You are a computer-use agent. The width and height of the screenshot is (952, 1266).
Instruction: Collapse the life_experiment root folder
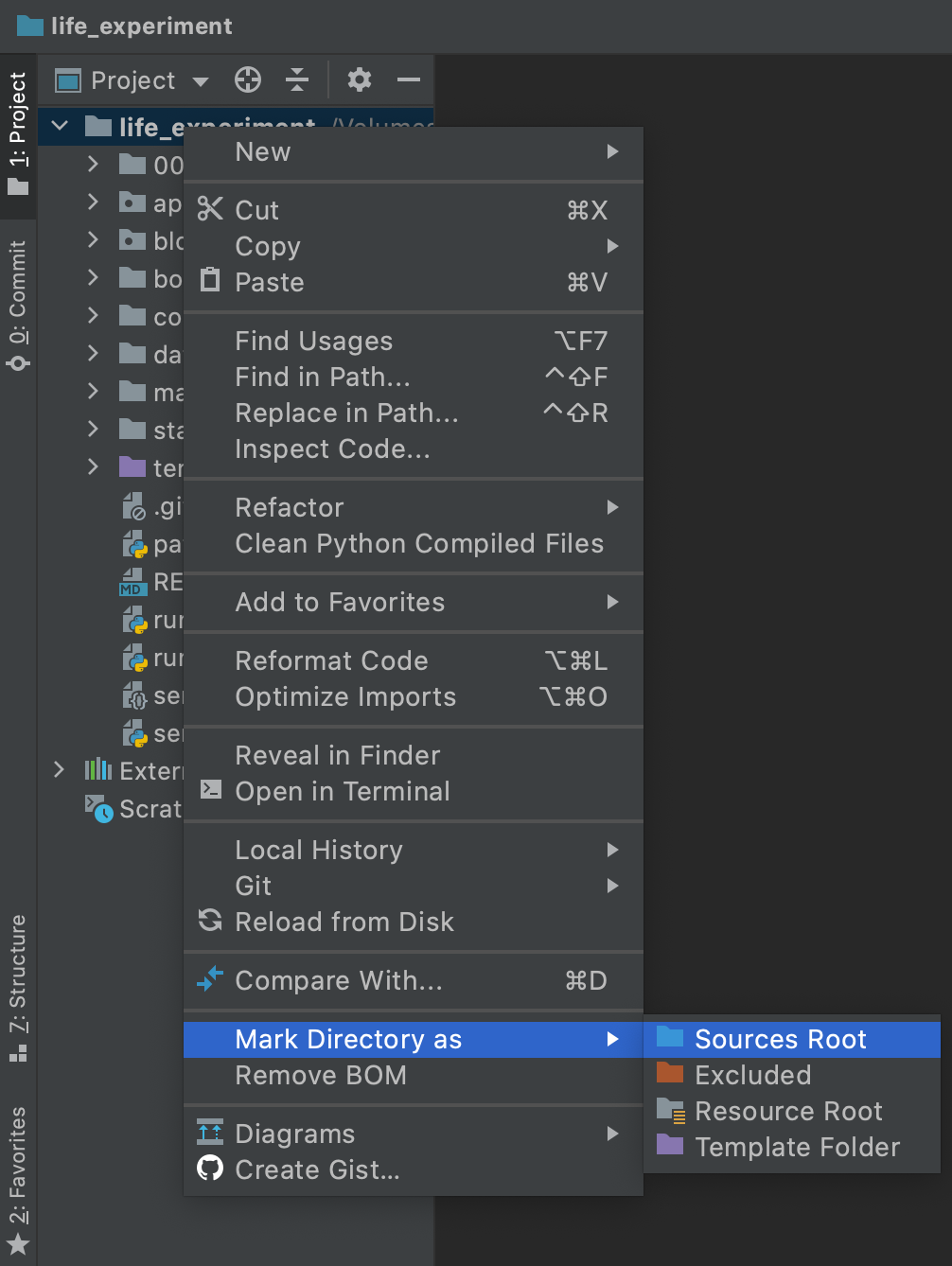pos(60,126)
